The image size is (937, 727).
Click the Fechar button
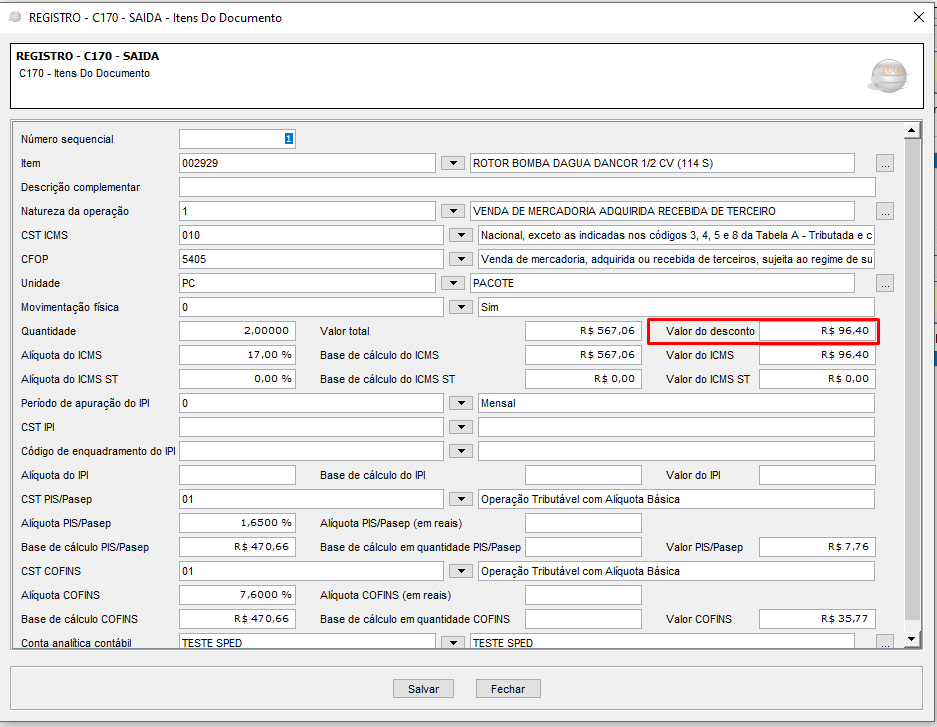[x=508, y=689]
